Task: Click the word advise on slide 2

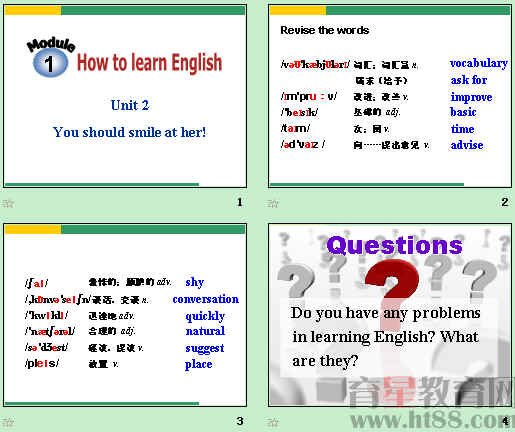Action: 467,145
